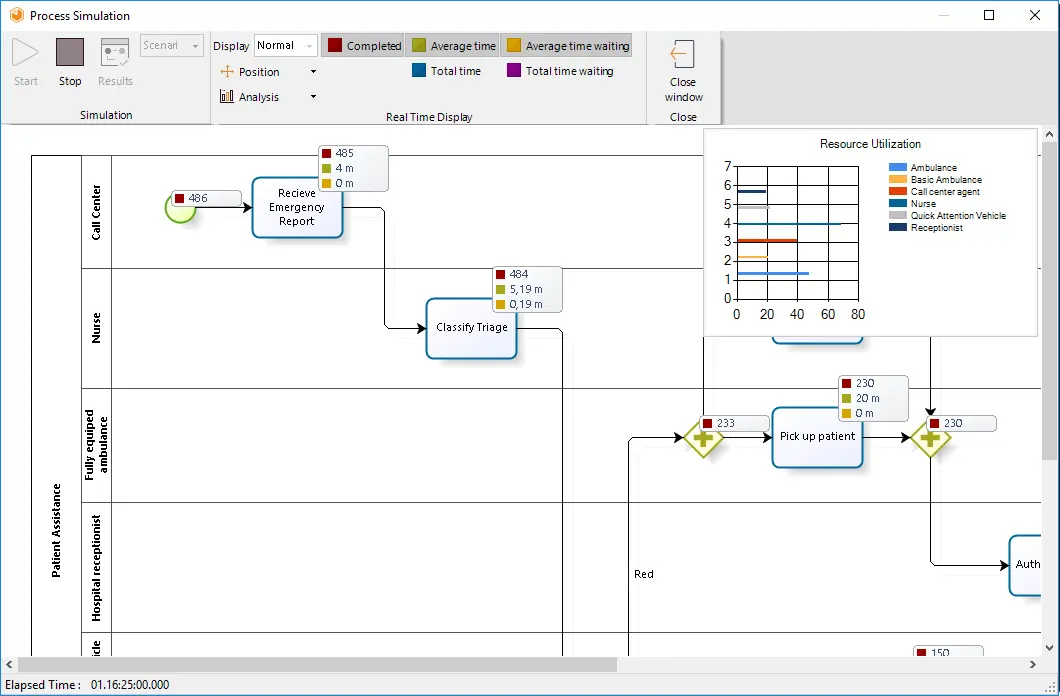Click the Receptionist legend swatch

click(x=898, y=228)
